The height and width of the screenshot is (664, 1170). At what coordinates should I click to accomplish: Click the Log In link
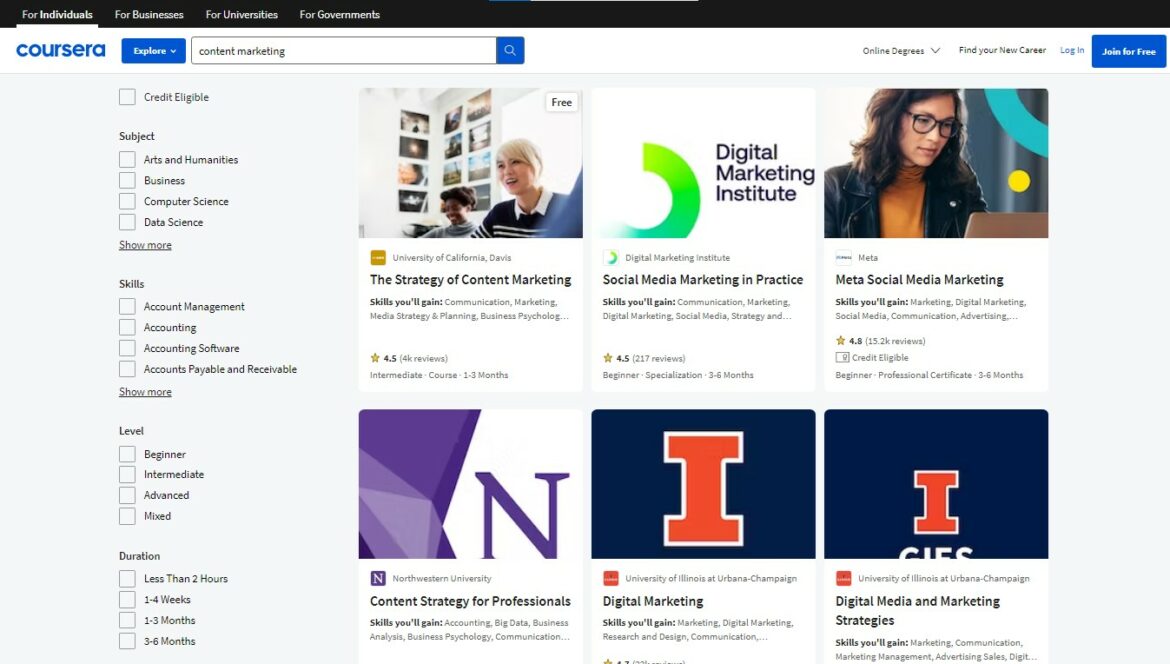point(1072,50)
